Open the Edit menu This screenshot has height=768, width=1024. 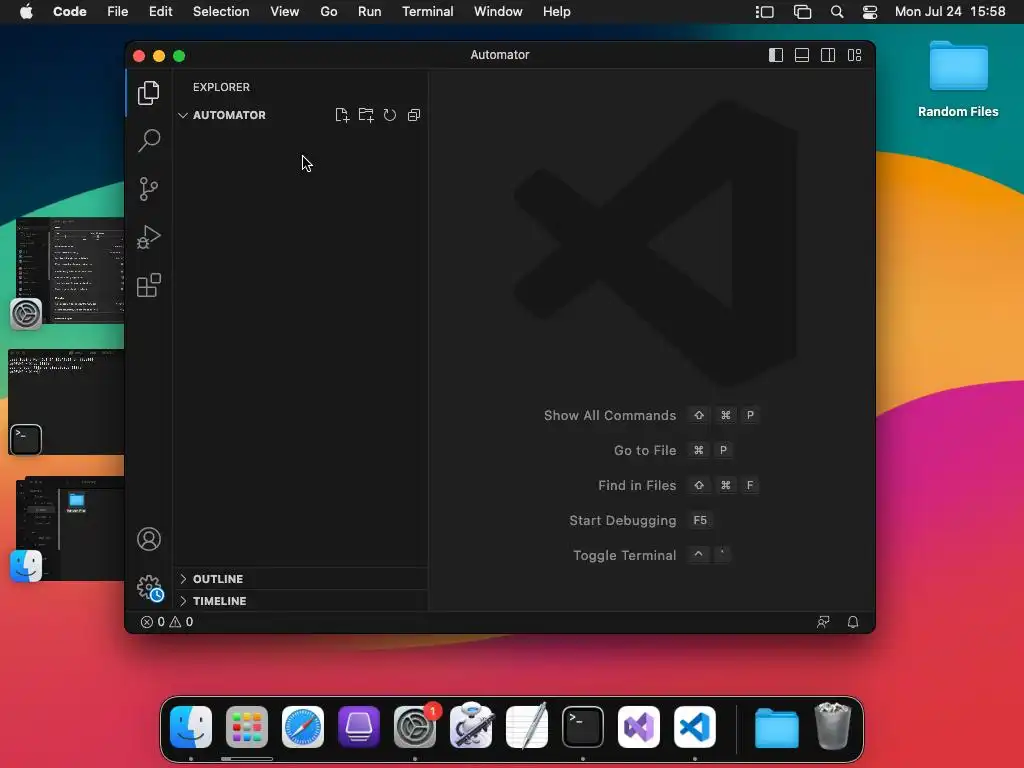point(161,12)
